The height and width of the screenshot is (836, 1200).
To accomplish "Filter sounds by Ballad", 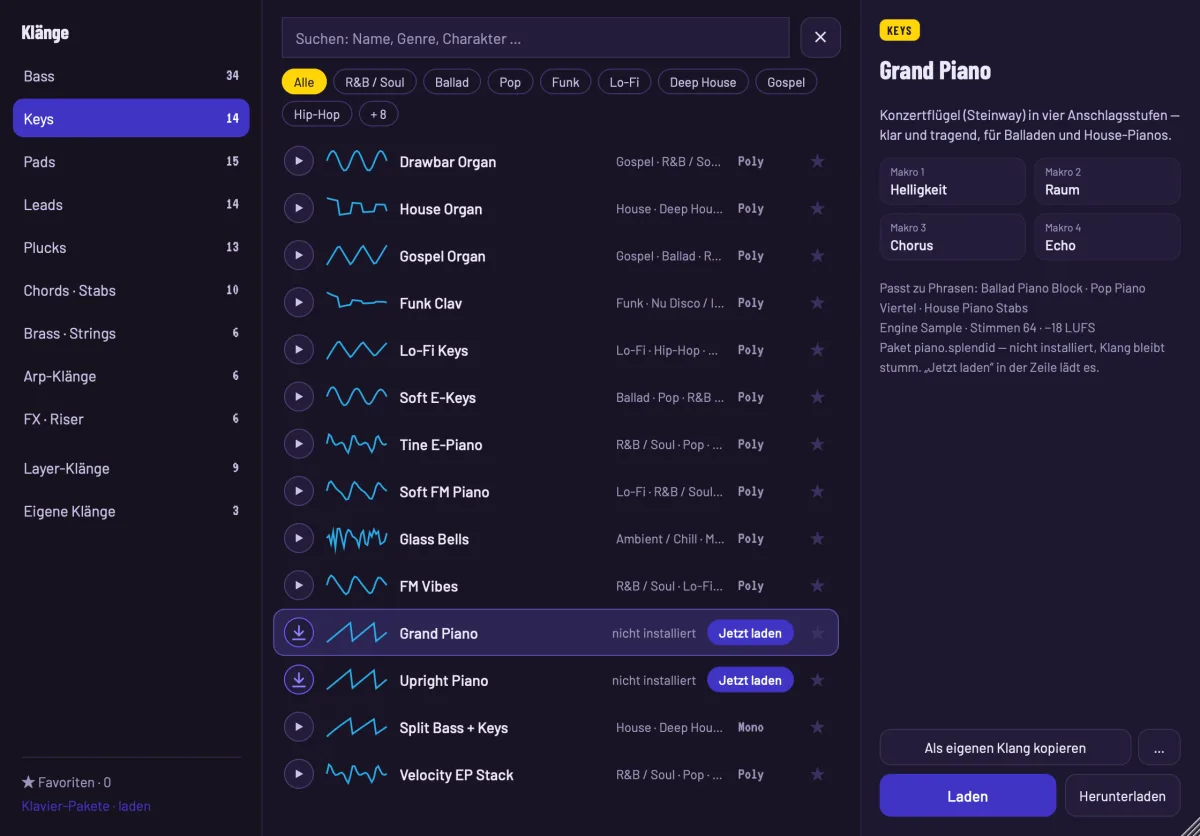I will coord(452,82).
